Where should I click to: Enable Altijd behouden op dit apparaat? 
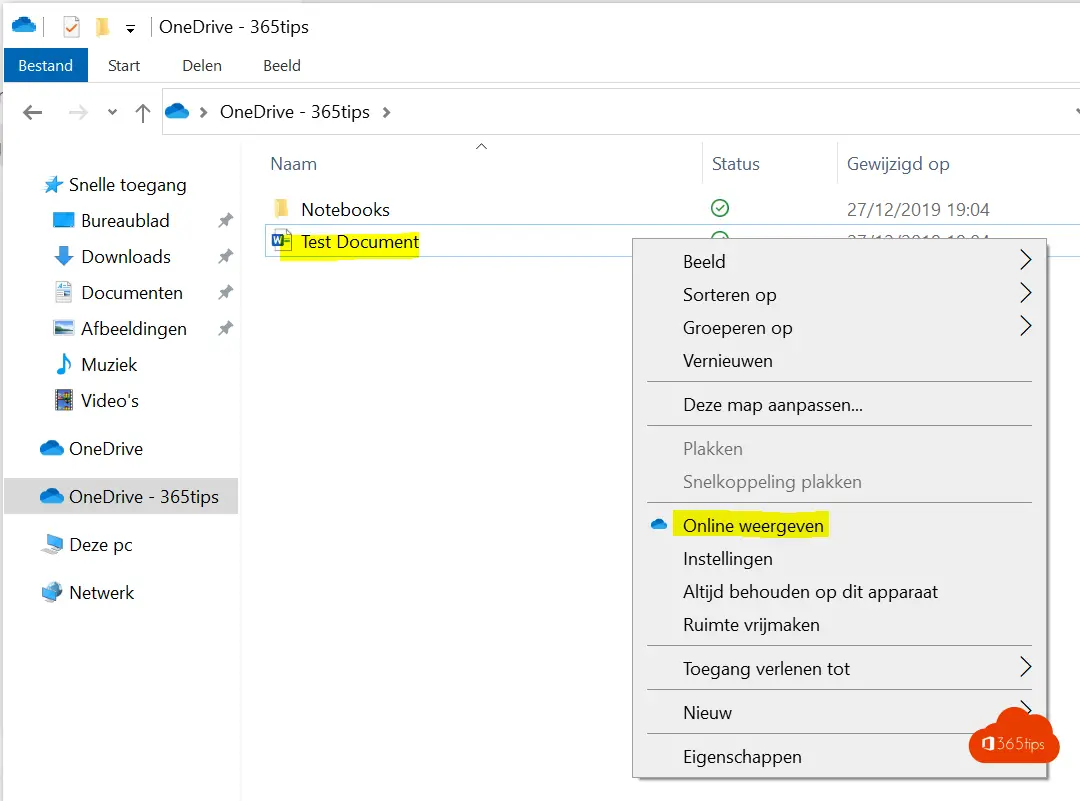[810, 592]
